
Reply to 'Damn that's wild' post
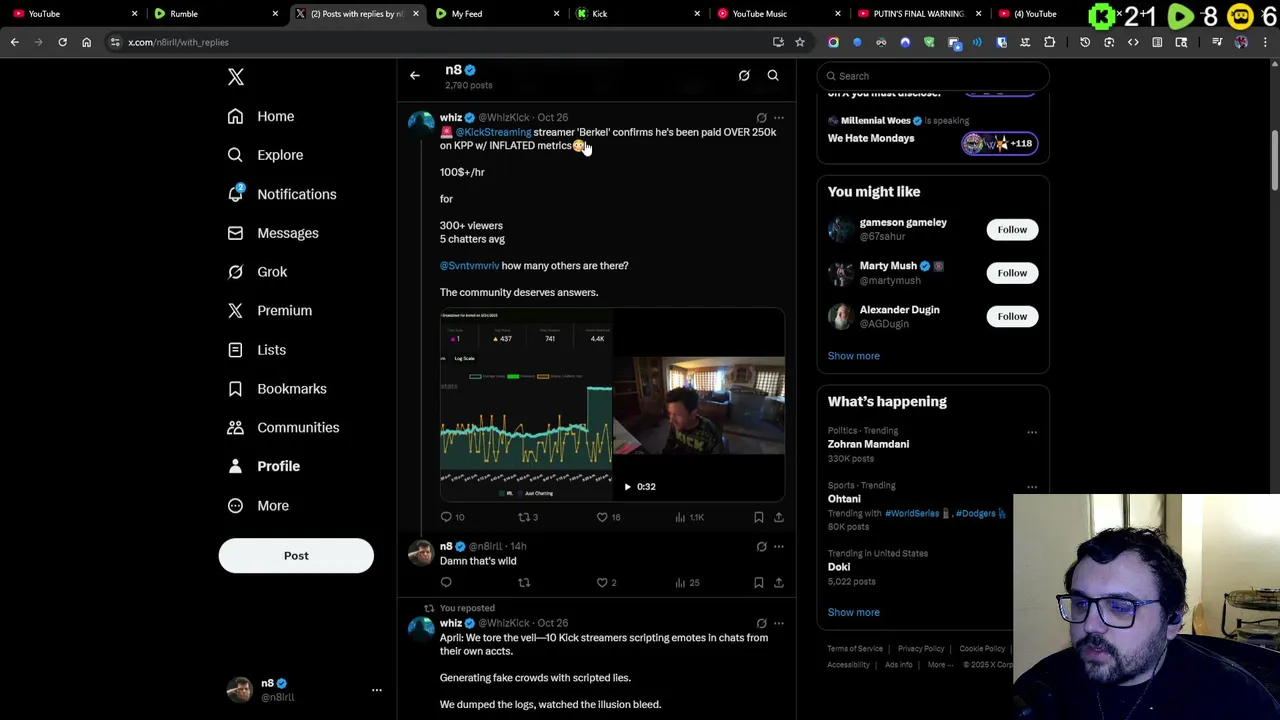pos(446,583)
